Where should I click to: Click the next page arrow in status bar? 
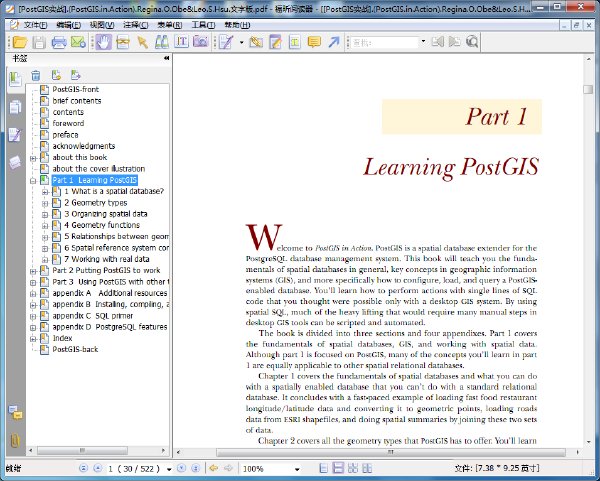pyautogui.click(x=181, y=468)
